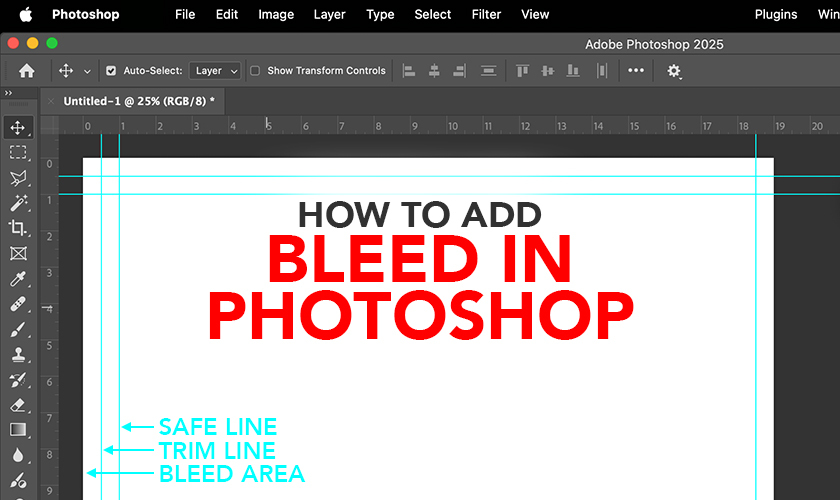
Task: Open the gear settings dropdown in options bar
Action: coord(674,71)
